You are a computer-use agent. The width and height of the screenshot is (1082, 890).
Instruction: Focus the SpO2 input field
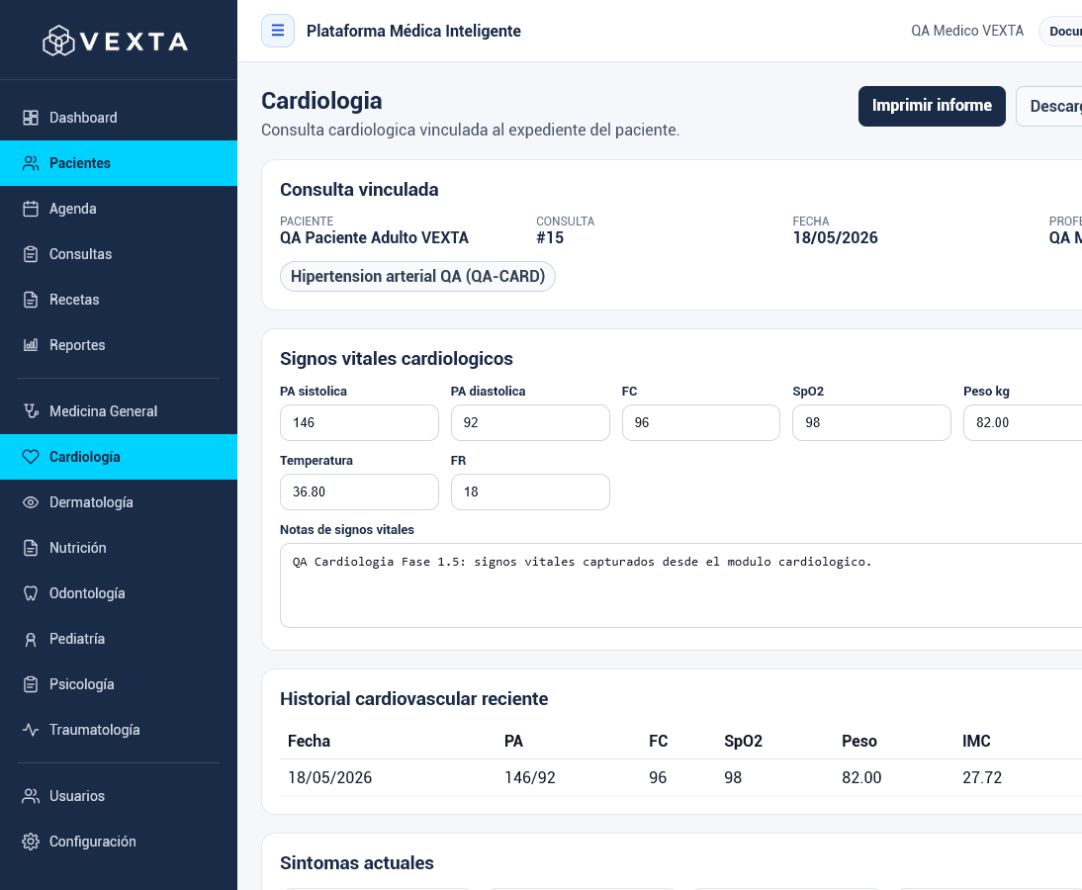(872, 422)
